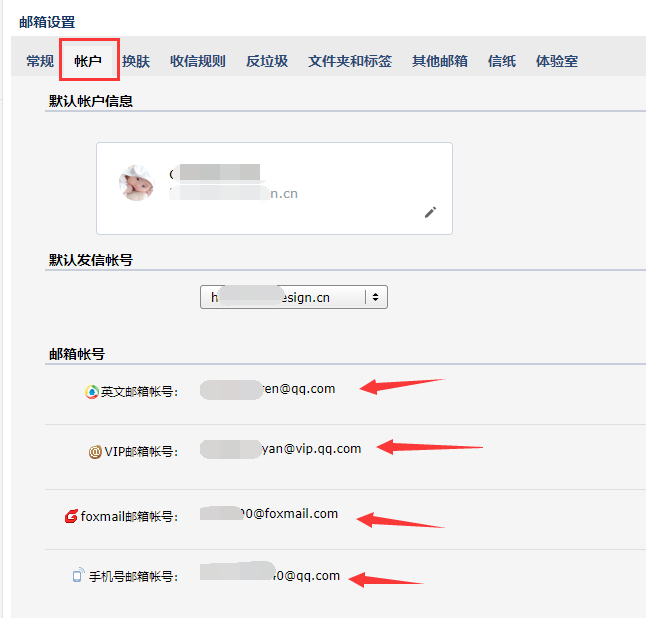The image size is (646, 618).
Task: Click the @foxmail.com mailbox address
Action: (x=269, y=514)
